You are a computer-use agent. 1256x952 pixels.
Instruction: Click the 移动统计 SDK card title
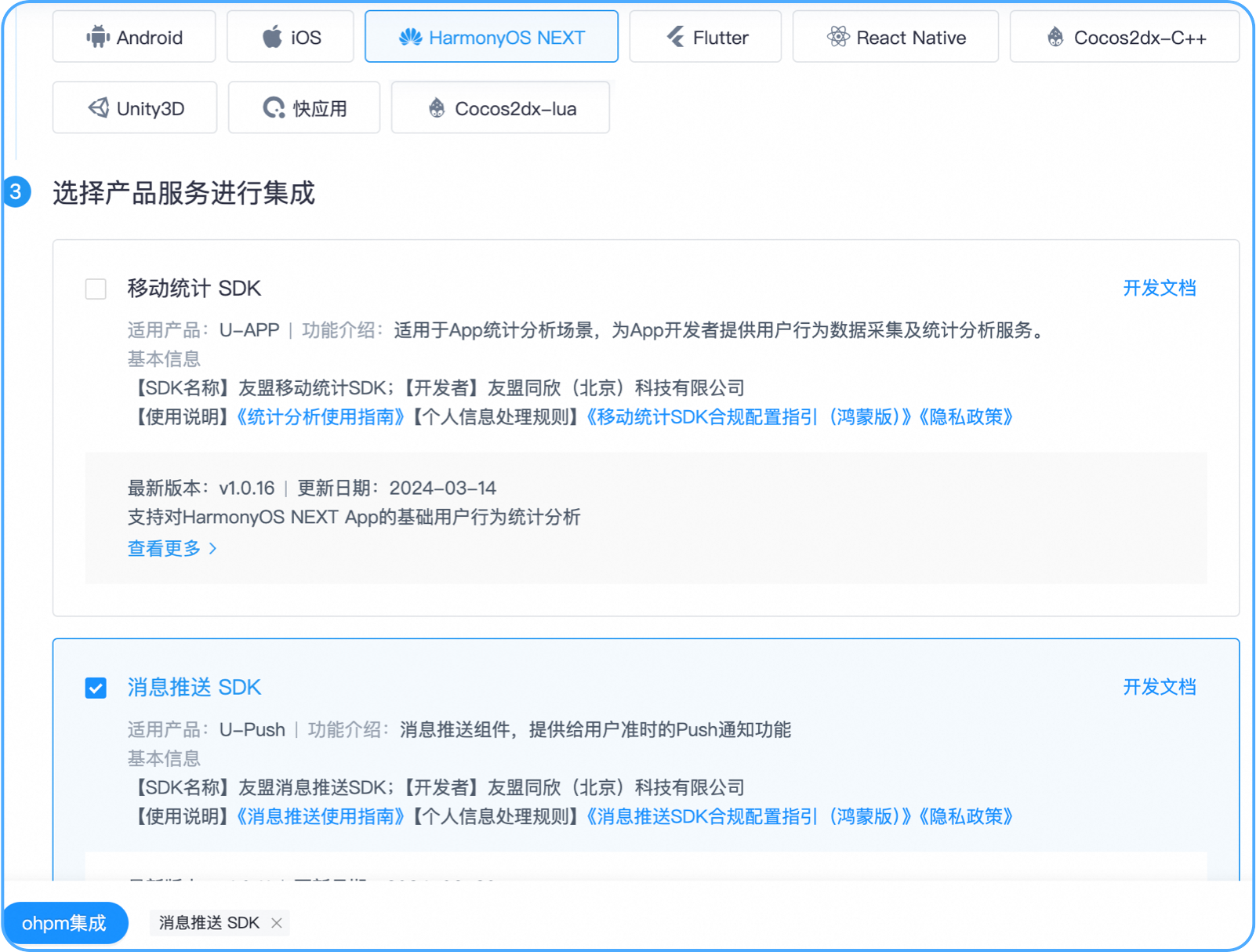coord(194,289)
